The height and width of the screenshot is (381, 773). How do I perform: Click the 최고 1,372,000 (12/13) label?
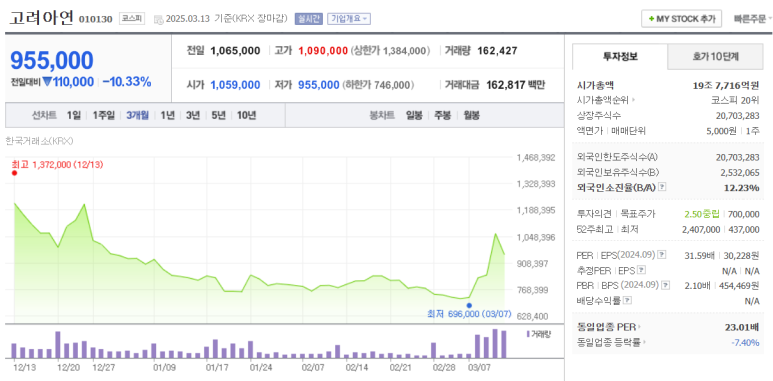(57, 164)
